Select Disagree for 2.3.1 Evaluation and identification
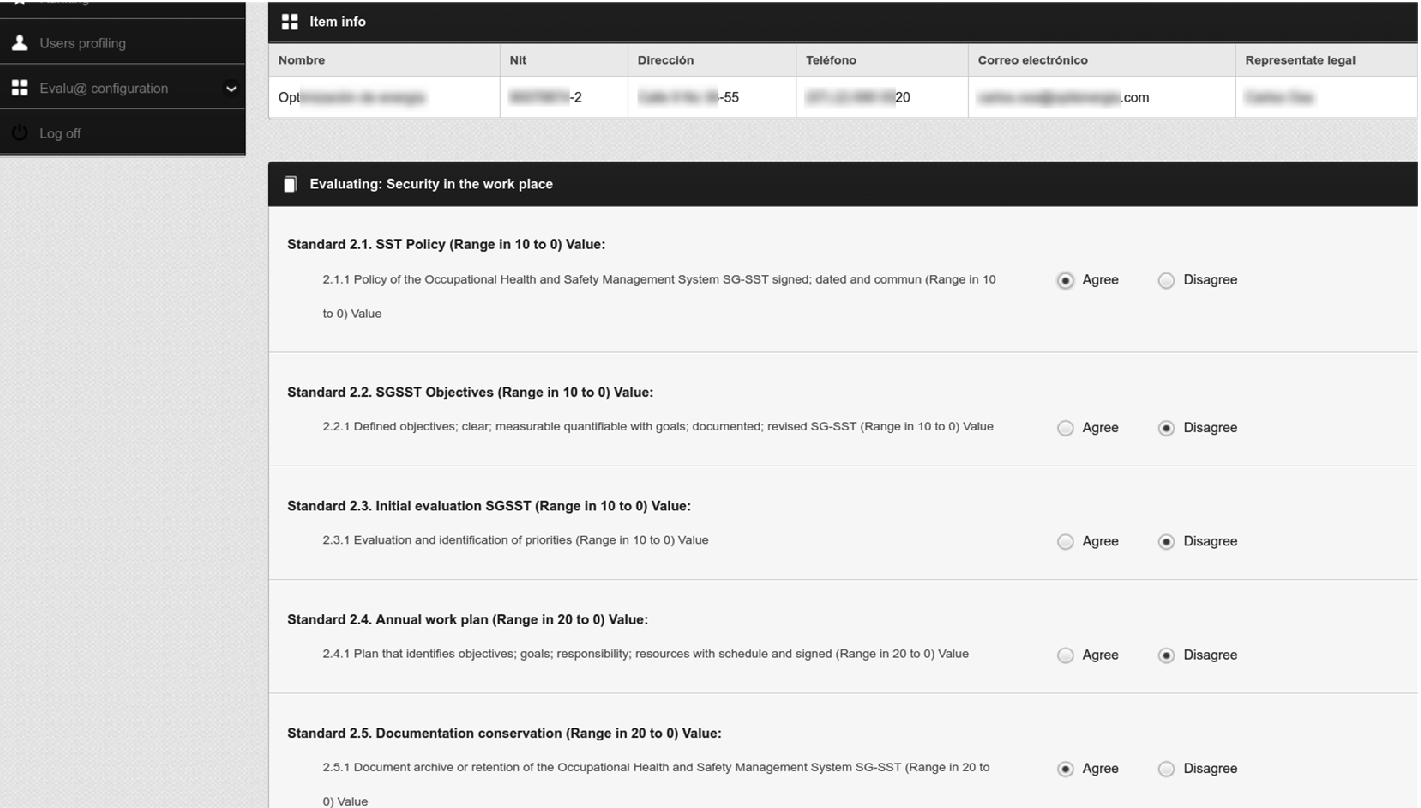1421x808 pixels. point(1166,542)
